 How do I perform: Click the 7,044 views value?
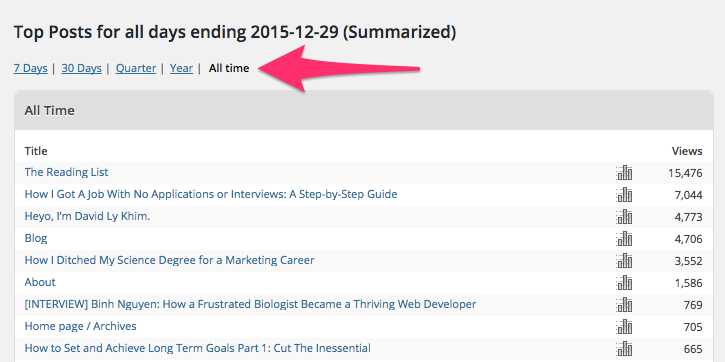[x=688, y=195]
